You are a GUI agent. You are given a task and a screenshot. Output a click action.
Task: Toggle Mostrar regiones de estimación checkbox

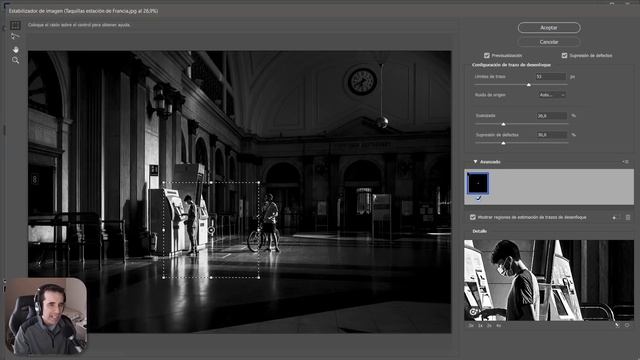pyautogui.click(x=473, y=218)
